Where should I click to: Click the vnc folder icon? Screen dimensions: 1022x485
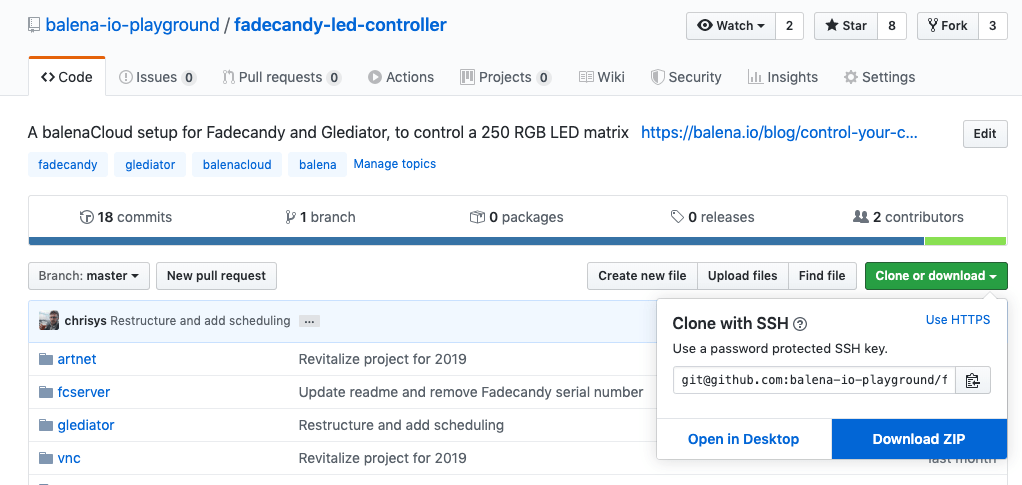pos(45,458)
